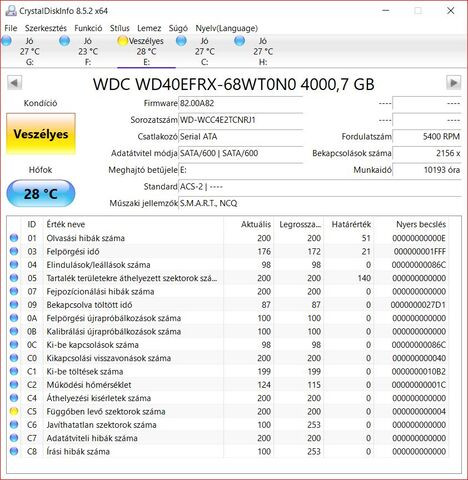
Task: Click status icon of Olvasási hibák száma row
Action: [x=14, y=238]
